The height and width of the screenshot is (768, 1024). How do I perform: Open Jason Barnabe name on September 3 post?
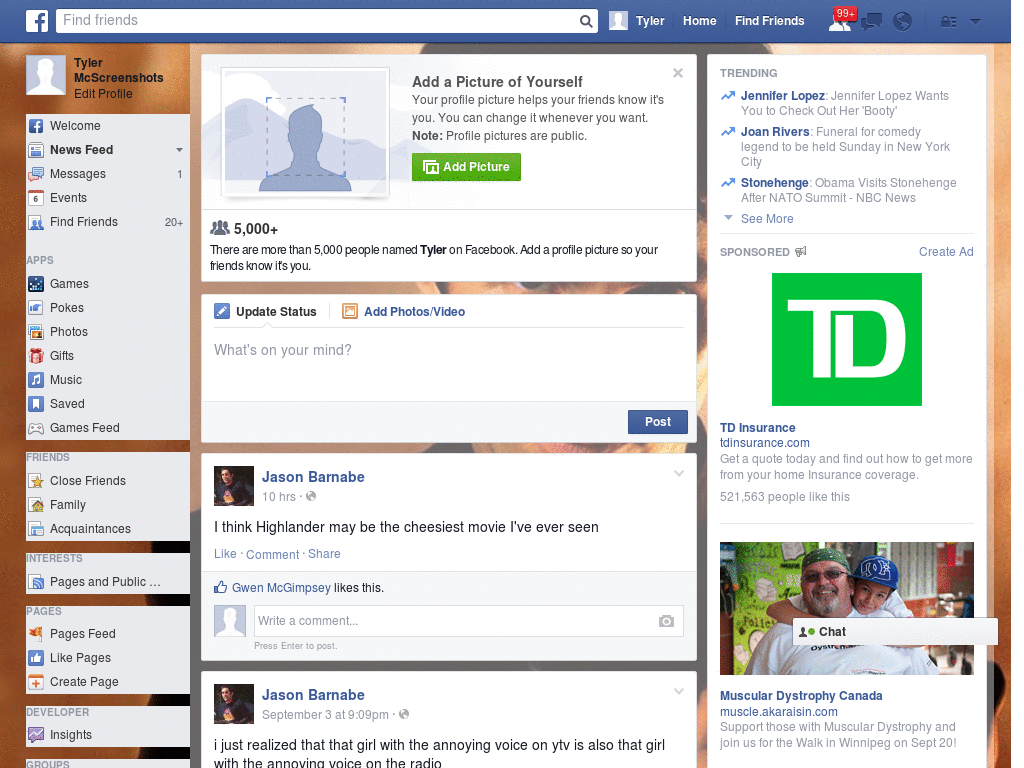tap(313, 696)
